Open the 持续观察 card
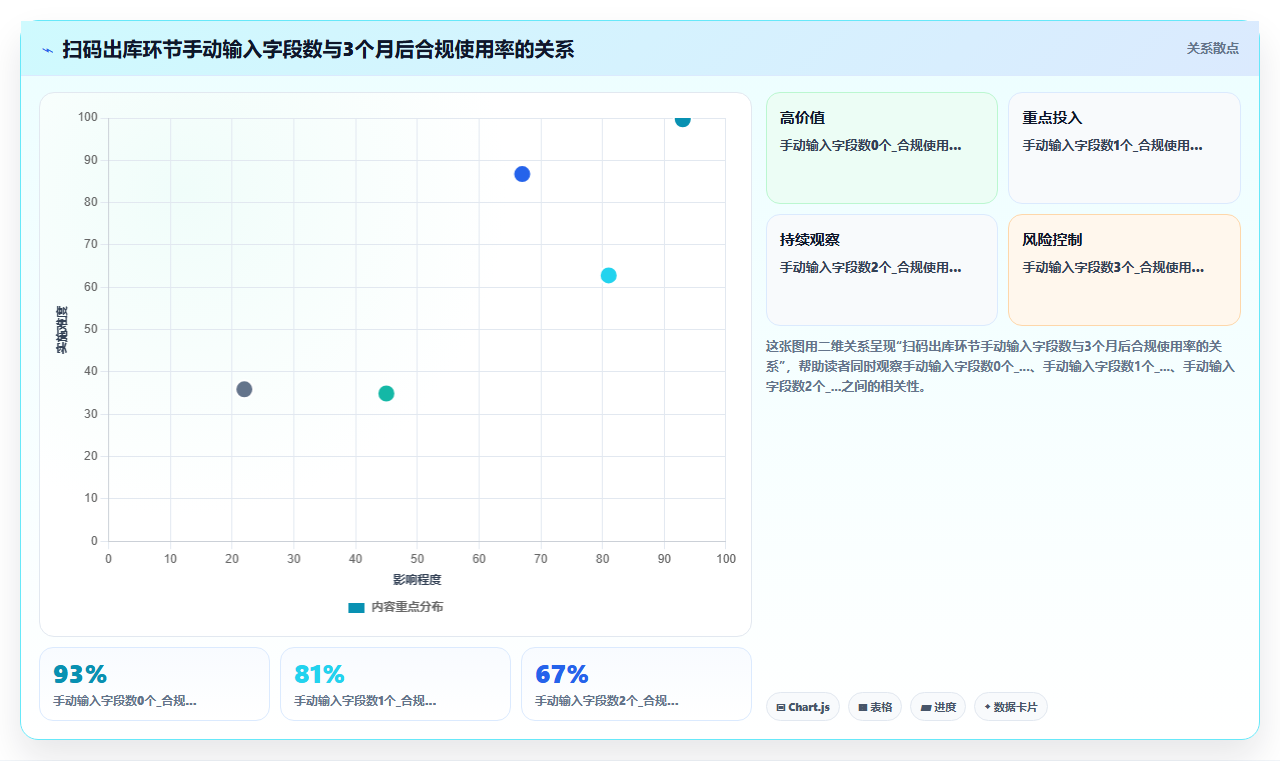1280x761 pixels. (x=882, y=270)
